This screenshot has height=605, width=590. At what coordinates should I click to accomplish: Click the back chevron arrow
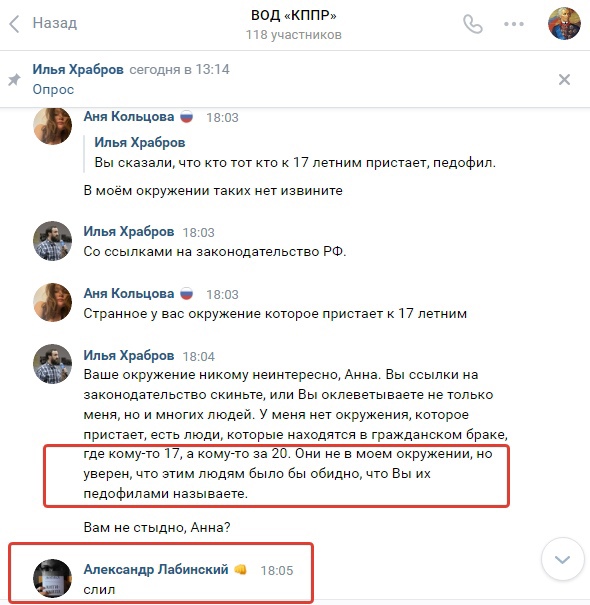(x=14, y=24)
